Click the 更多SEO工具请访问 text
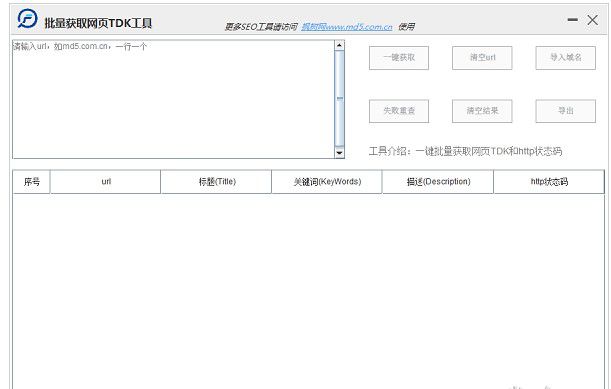The image size is (611, 389). pyautogui.click(x=261, y=27)
